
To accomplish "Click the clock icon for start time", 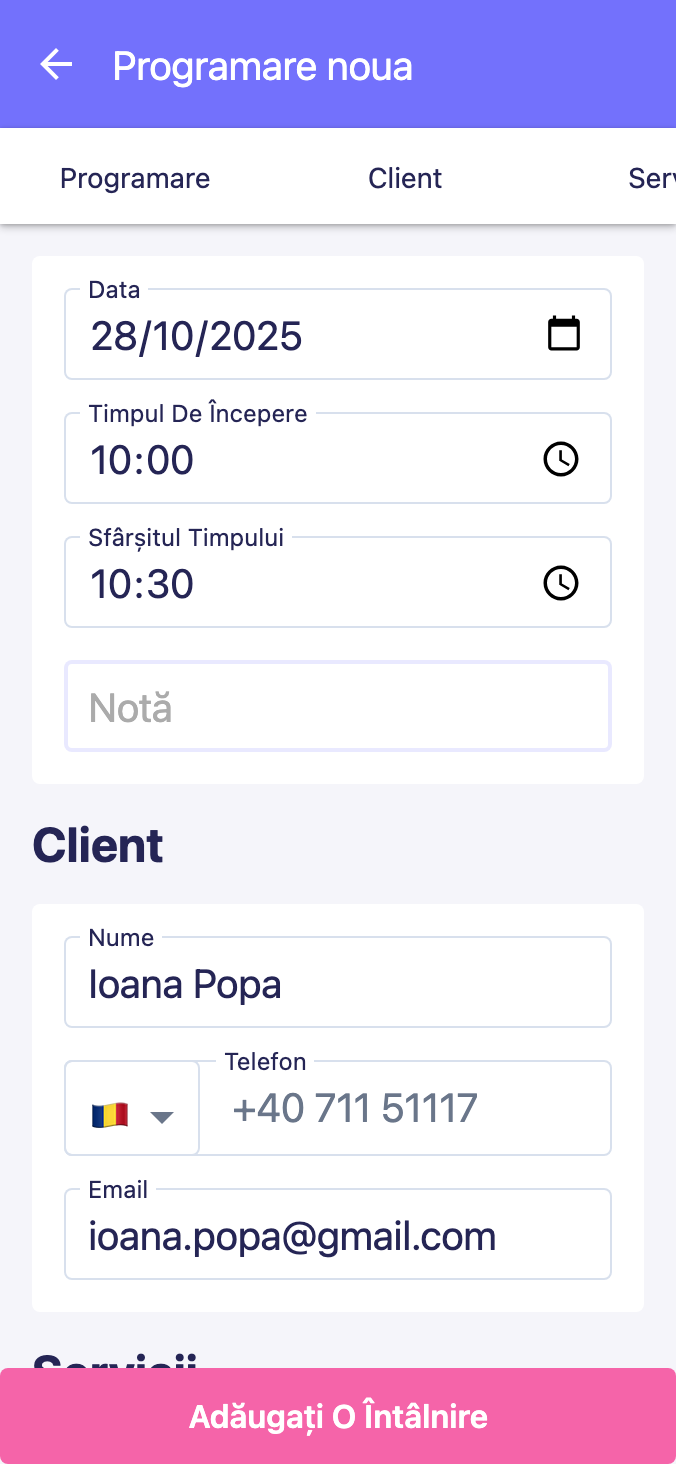I will coord(560,459).
